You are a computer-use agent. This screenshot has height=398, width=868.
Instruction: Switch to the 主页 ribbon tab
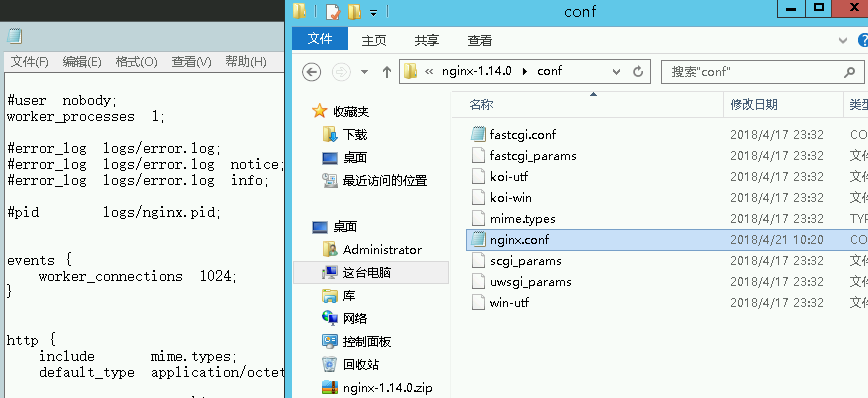(374, 40)
